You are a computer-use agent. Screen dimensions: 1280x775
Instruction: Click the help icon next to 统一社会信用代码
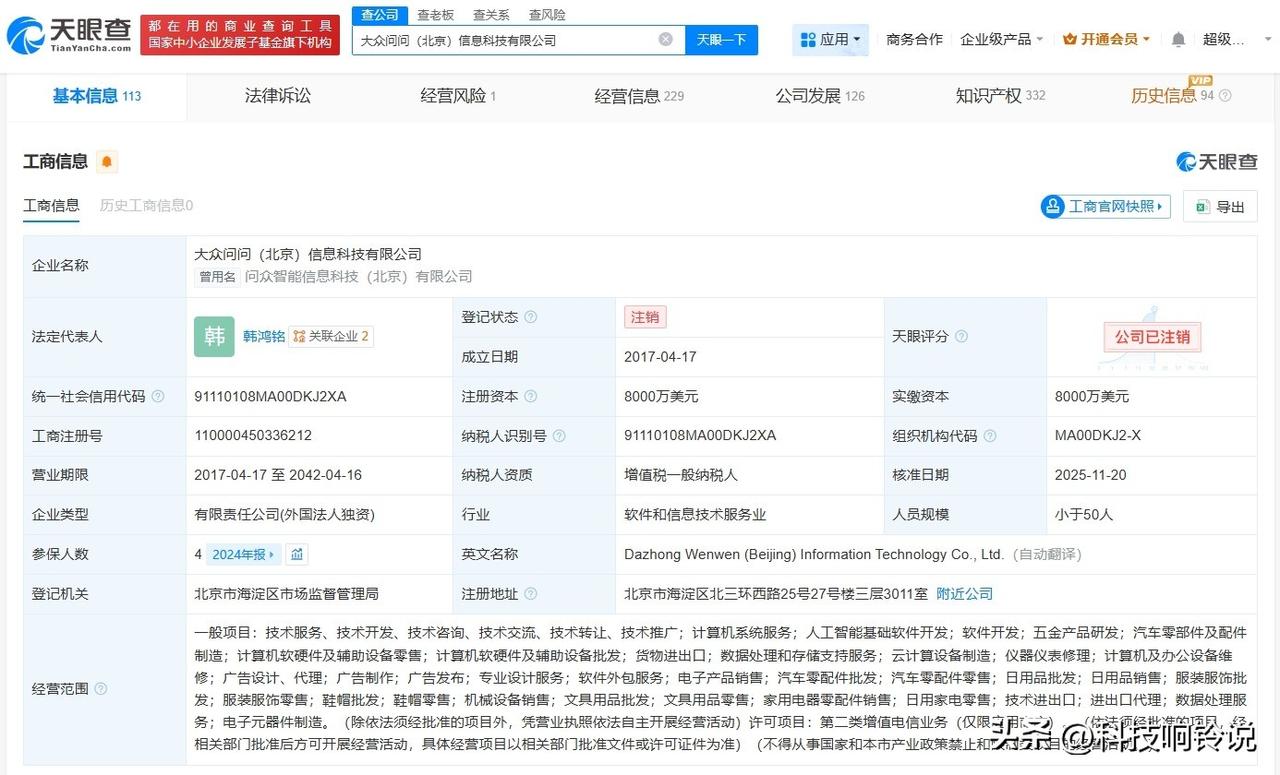[157, 397]
